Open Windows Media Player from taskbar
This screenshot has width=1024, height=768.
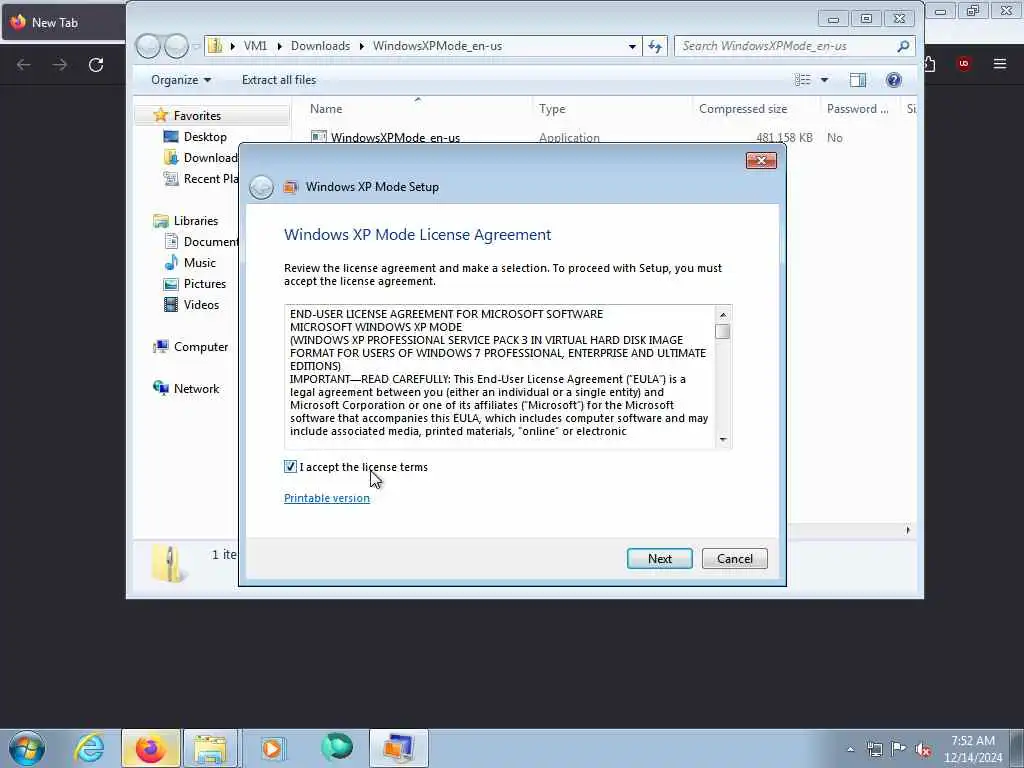(272, 748)
